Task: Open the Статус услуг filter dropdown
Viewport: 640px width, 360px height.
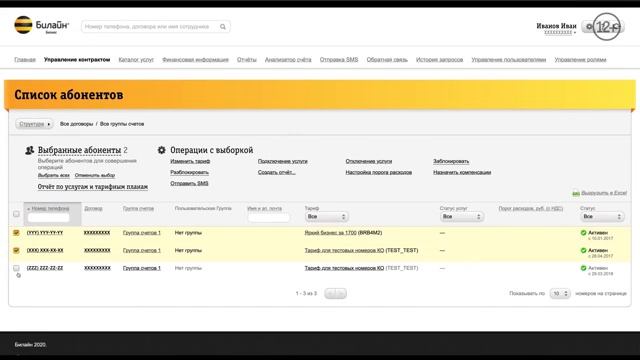Action: point(462,216)
